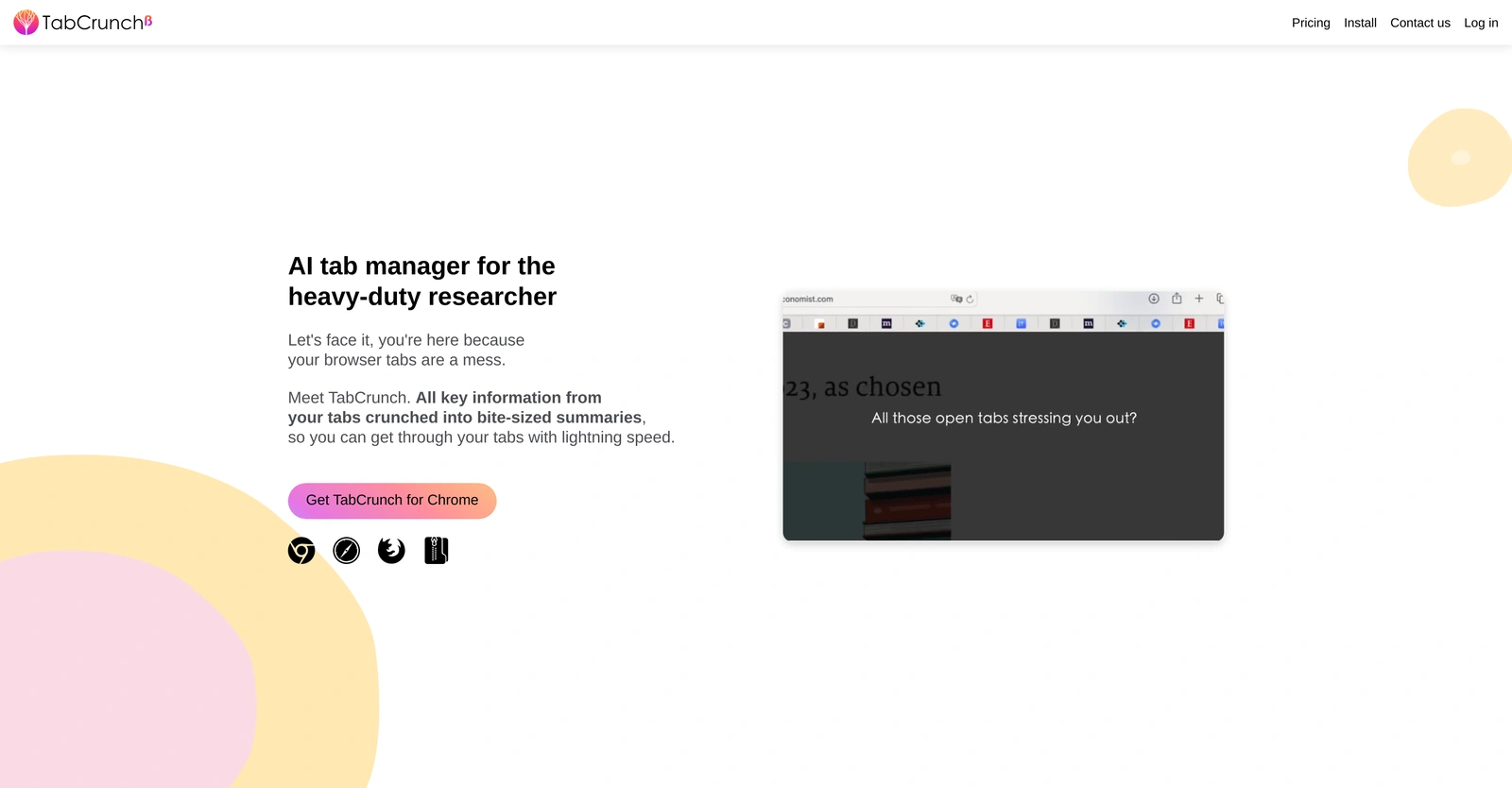The image size is (1512, 788).
Task: Click the translate icon in demo address bar
Action: tap(956, 299)
